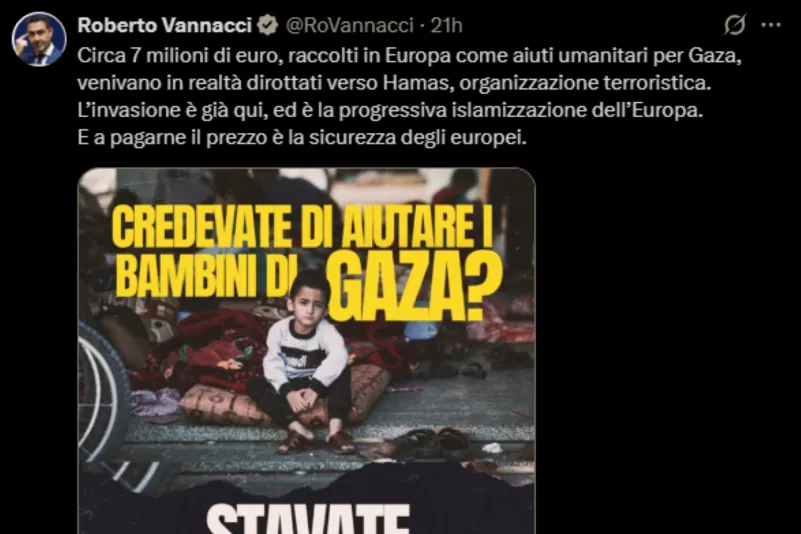
Task: Open the three-dot more options menu
Action: click(771, 25)
